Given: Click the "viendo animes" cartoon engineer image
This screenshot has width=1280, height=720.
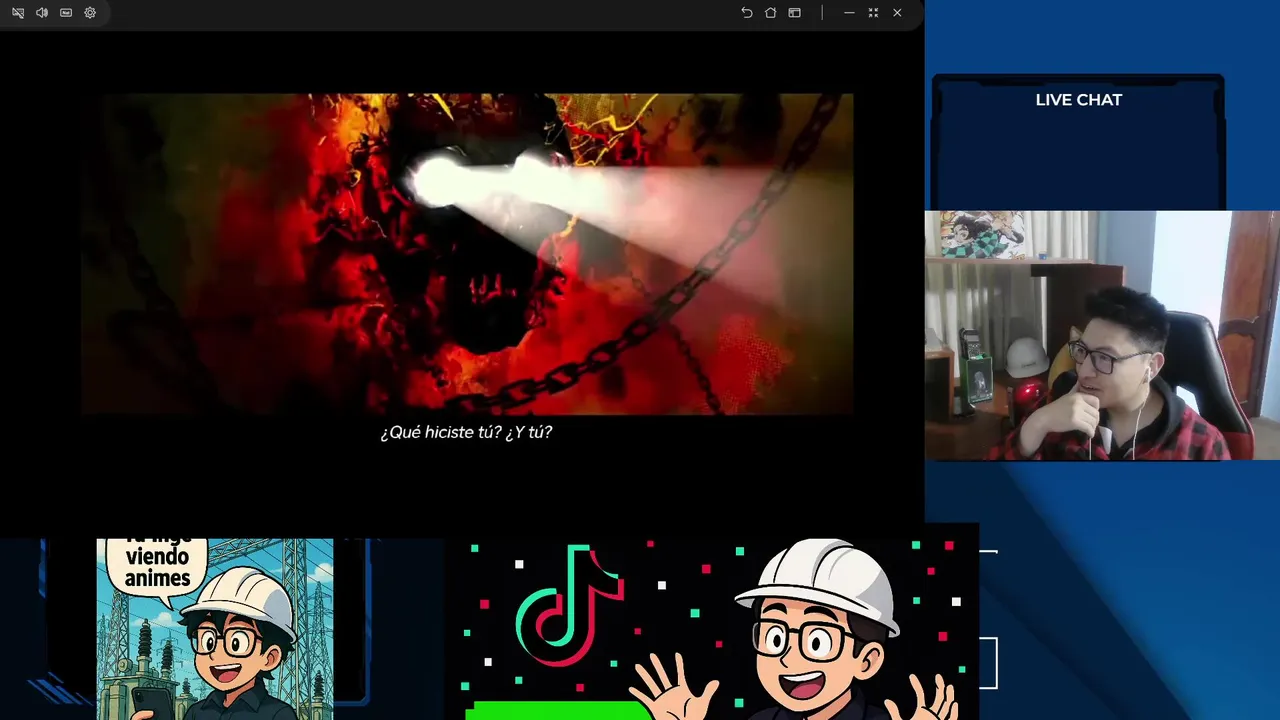Looking at the screenshot, I should [215, 629].
